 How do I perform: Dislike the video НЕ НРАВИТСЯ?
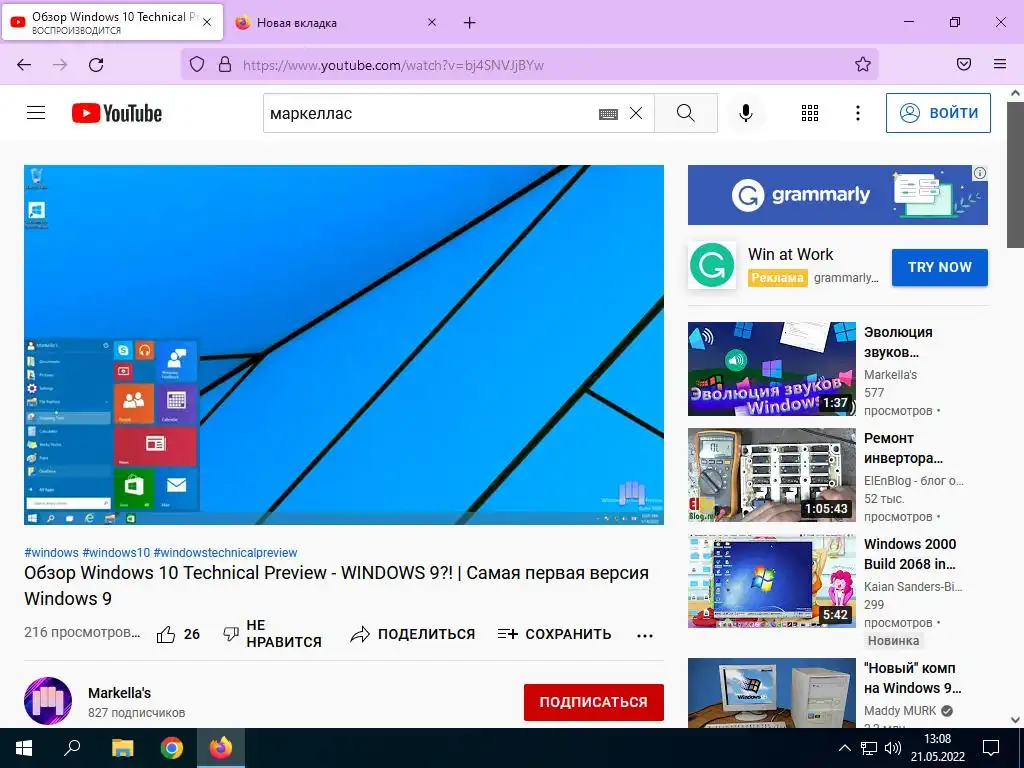[x=272, y=633]
